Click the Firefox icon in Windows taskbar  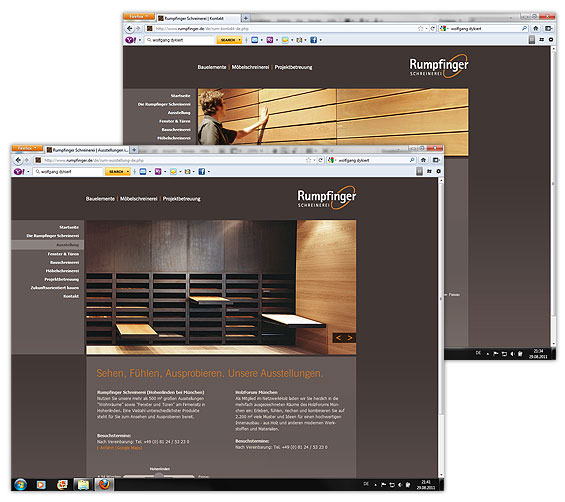(x=104, y=485)
